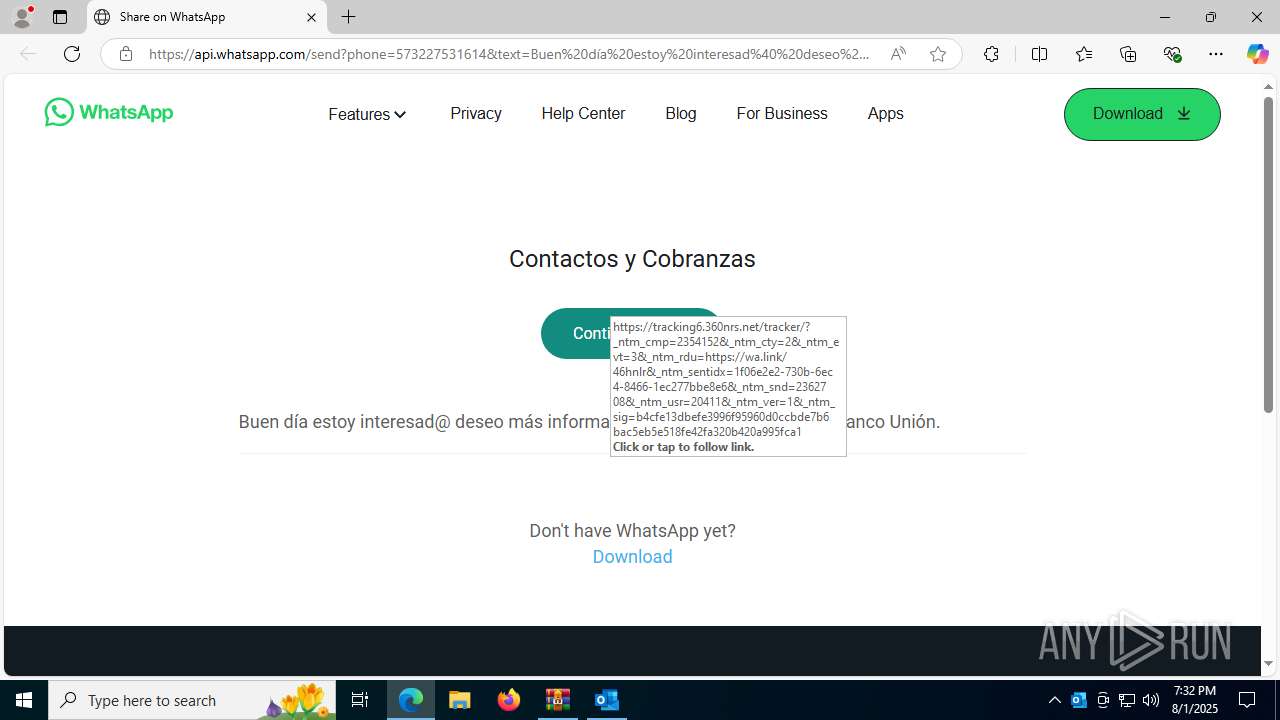1280x720 pixels.
Task: Open File Explorer from taskbar
Action: pos(460,700)
